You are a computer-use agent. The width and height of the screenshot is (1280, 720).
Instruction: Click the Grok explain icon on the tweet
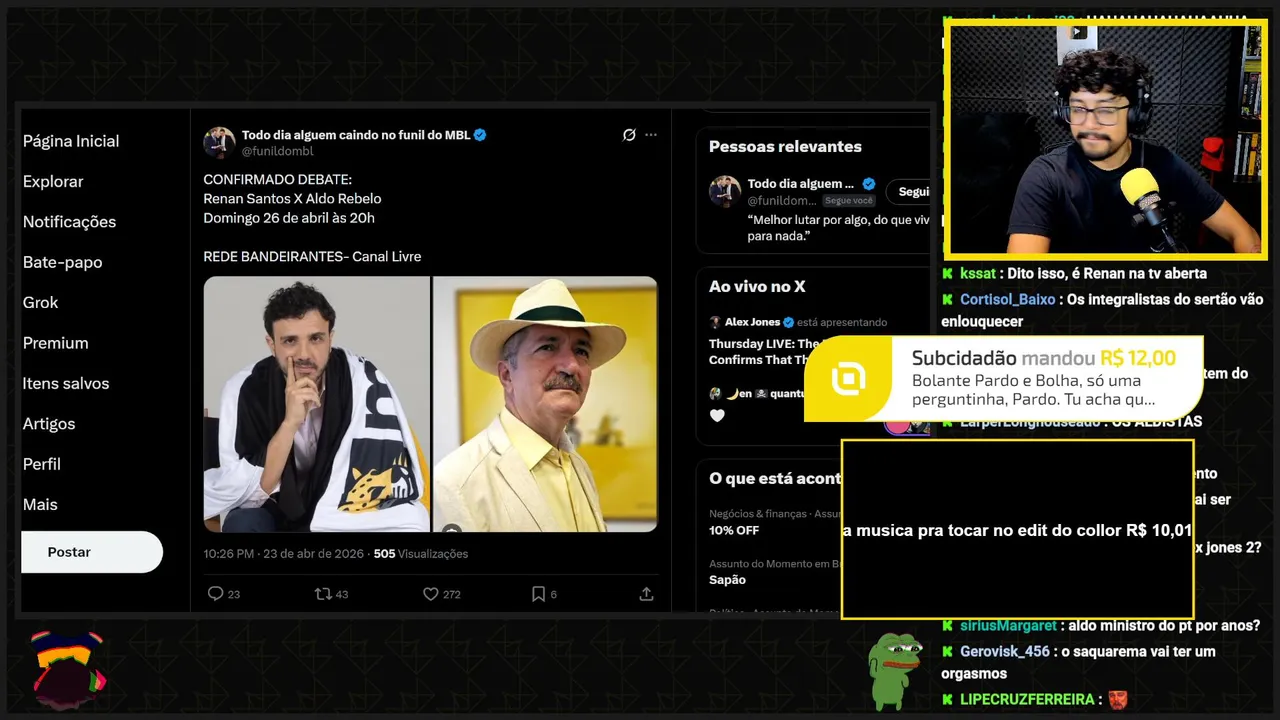click(x=629, y=135)
